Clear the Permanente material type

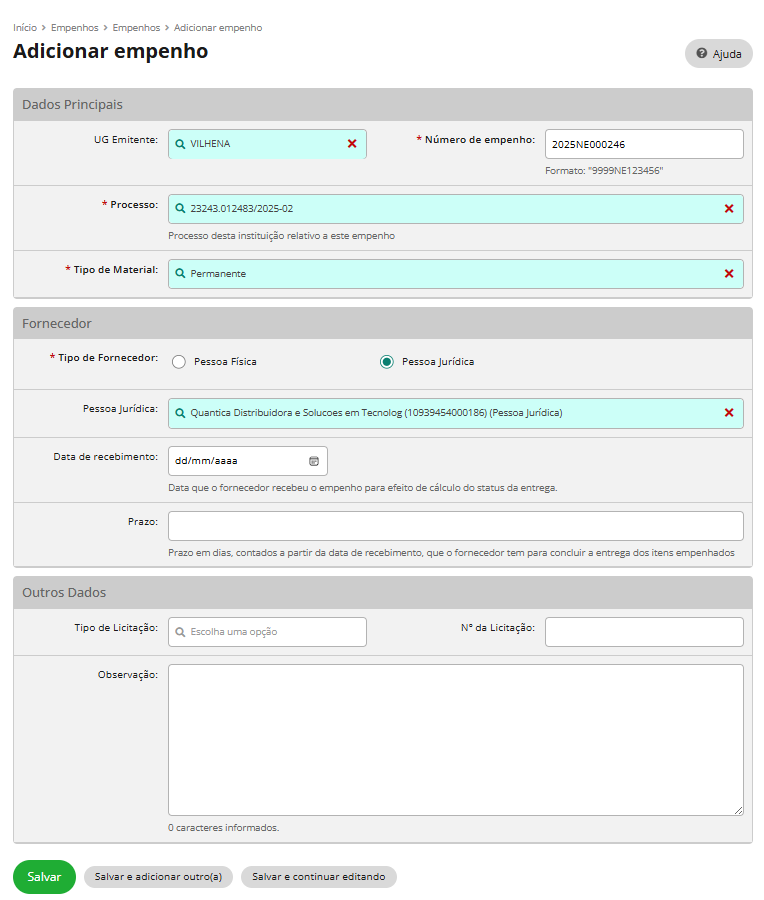728,274
